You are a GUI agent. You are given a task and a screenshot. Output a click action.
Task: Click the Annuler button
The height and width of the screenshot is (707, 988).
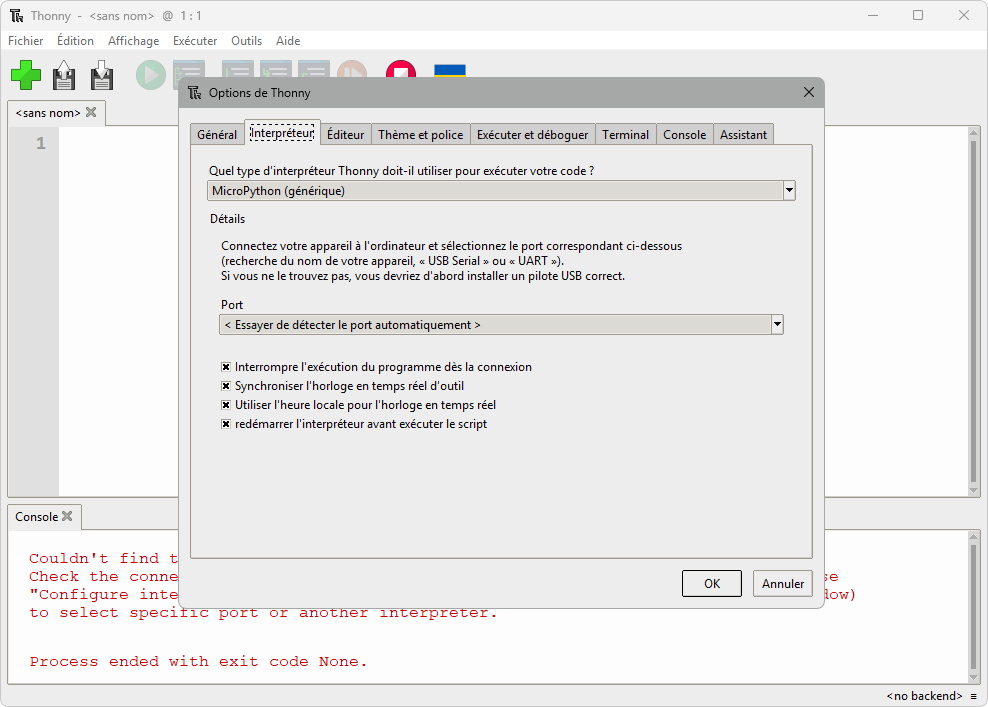pyautogui.click(x=783, y=583)
